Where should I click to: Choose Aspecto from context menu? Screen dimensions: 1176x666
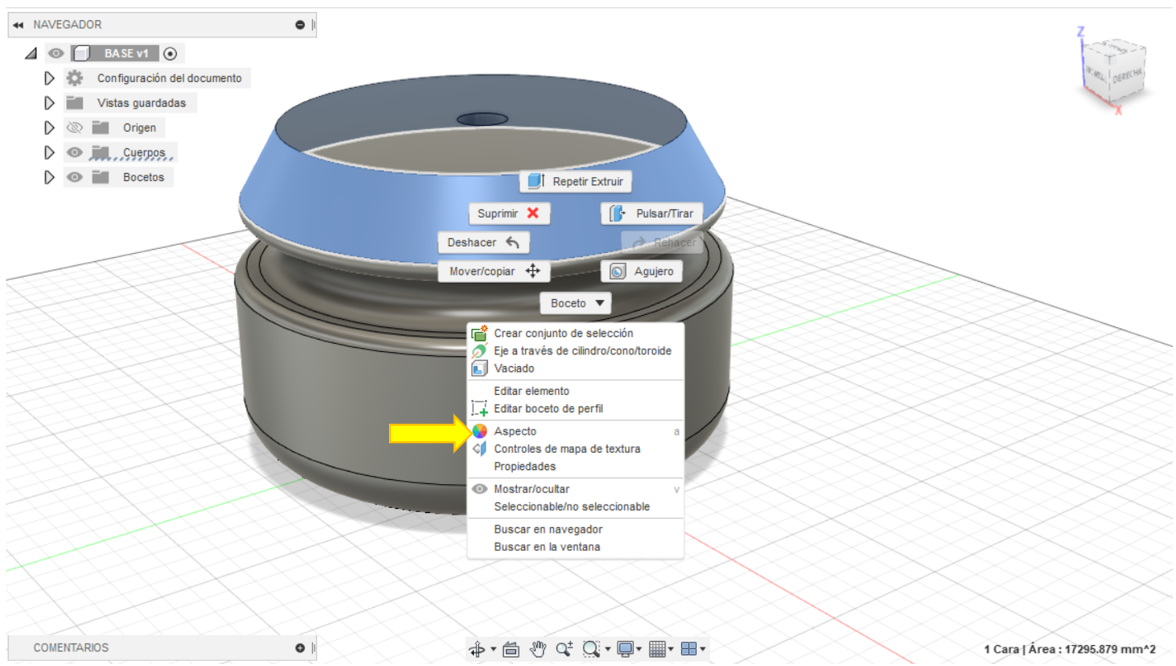pos(575,431)
